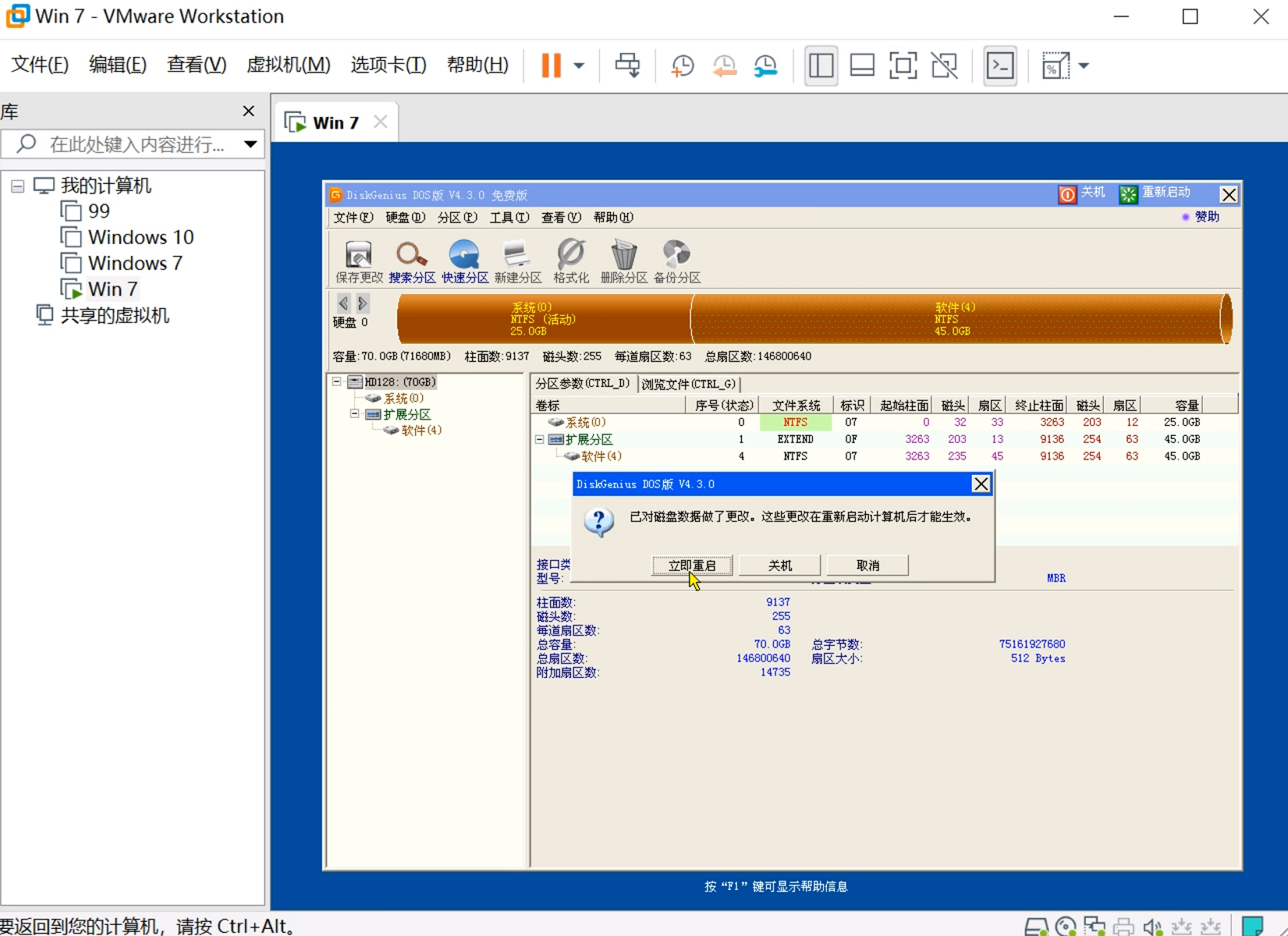The height and width of the screenshot is (936, 1288).
Task: Select the 系统(0) row in partition table
Action: click(884, 422)
